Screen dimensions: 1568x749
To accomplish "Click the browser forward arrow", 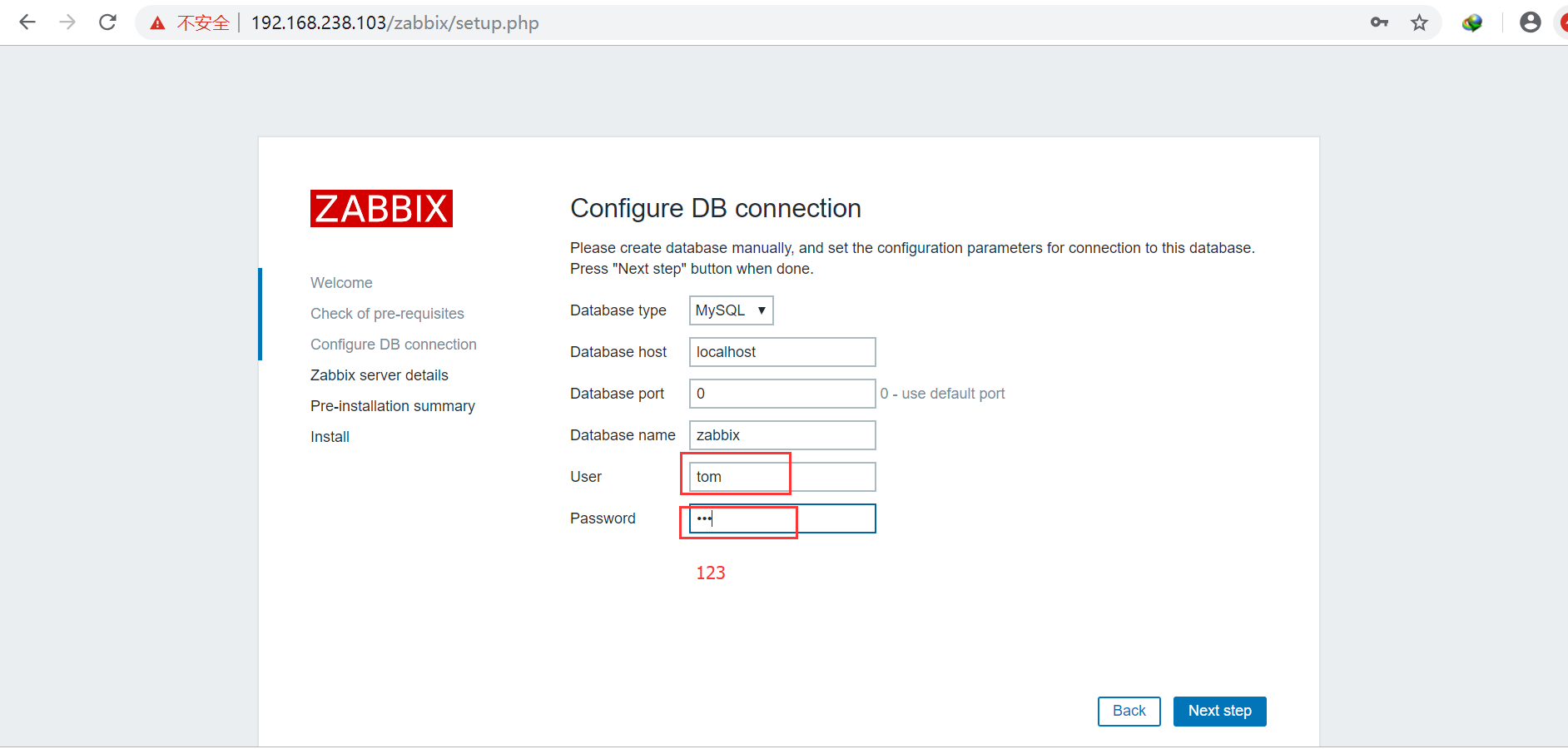I will pyautogui.click(x=67, y=22).
